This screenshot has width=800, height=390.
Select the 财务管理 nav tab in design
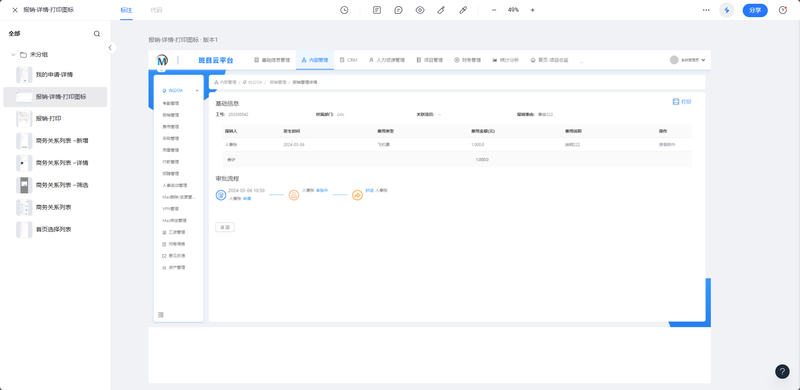(x=467, y=60)
